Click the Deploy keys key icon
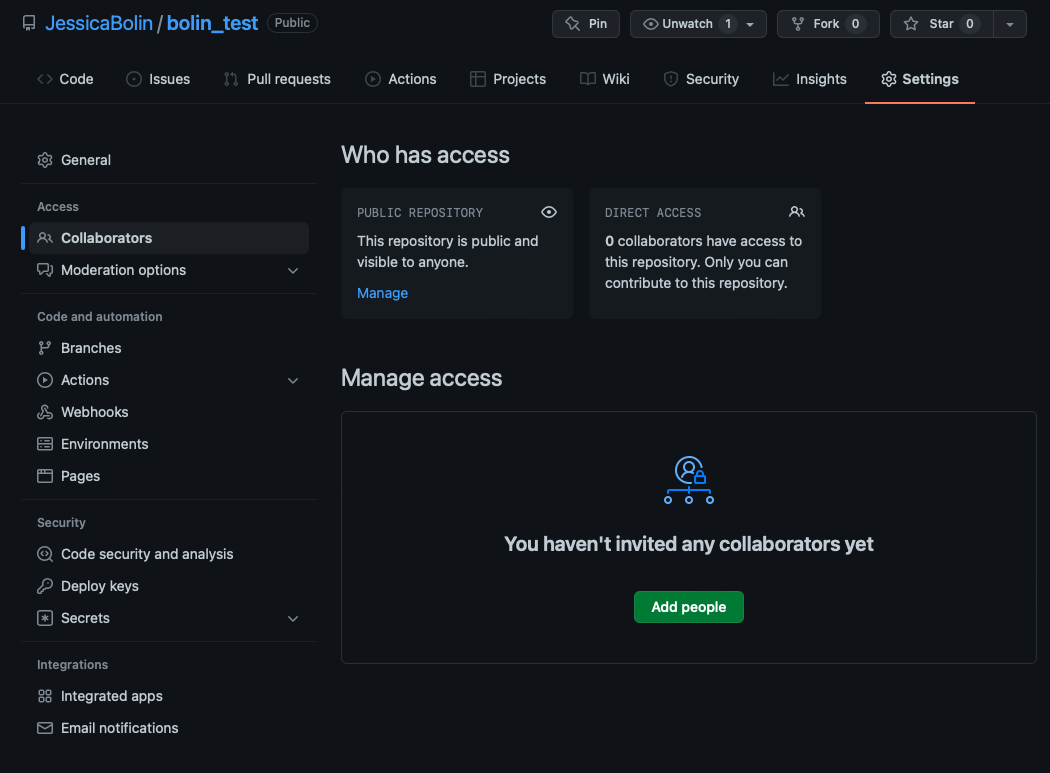Image resolution: width=1050 pixels, height=773 pixels. click(45, 586)
